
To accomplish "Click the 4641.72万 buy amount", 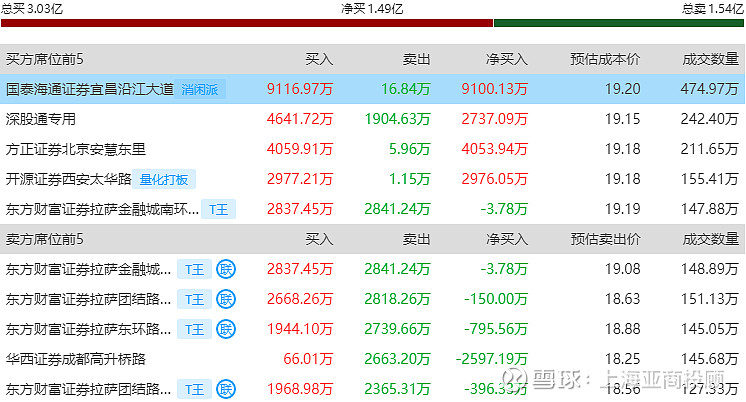I will coord(300,119).
